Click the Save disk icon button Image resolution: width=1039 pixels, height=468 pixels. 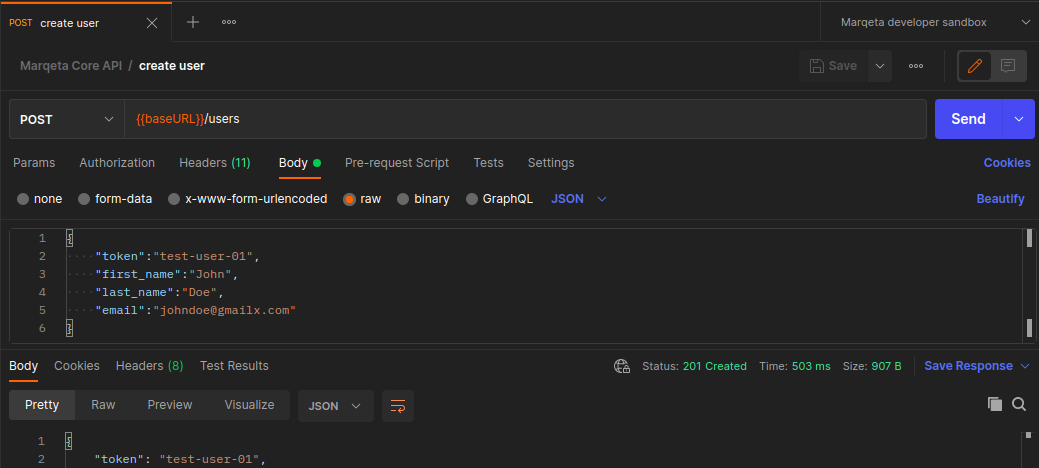(834, 66)
